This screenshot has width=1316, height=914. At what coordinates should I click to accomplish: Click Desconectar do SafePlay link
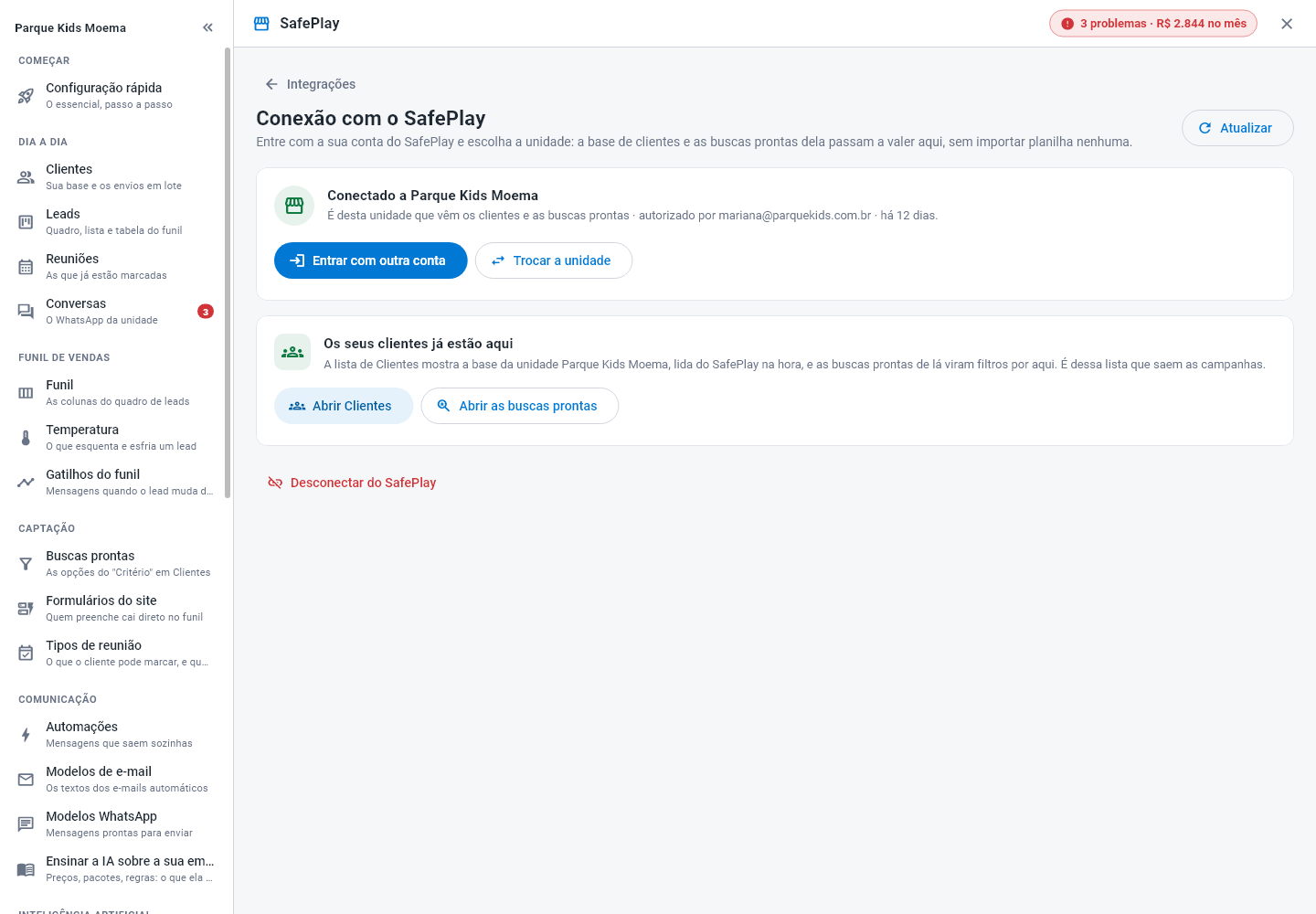click(352, 483)
